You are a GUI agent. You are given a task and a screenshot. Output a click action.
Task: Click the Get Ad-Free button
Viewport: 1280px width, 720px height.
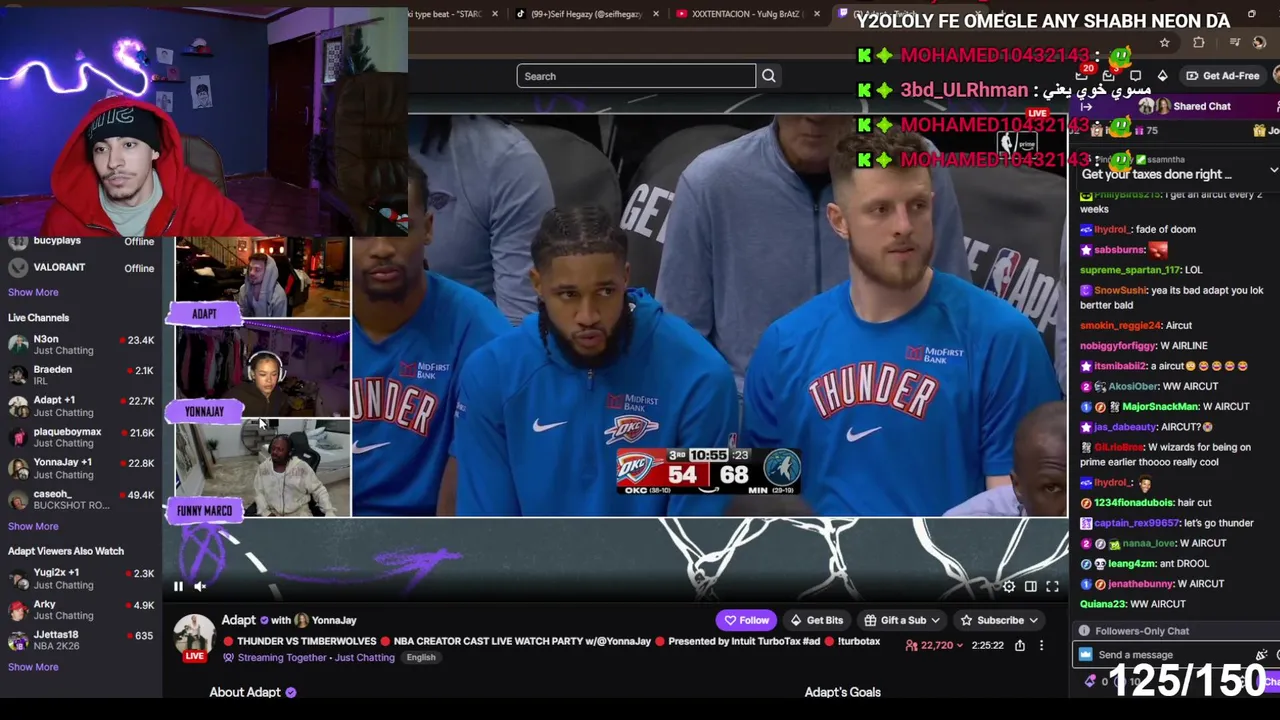click(1223, 76)
